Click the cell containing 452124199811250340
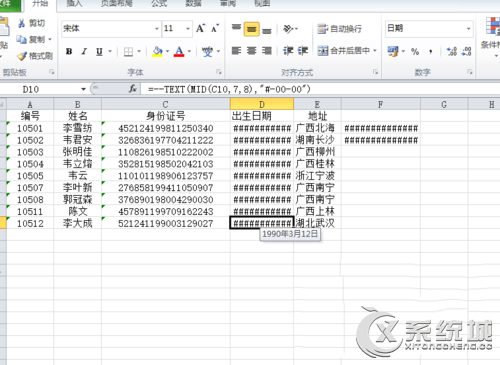The width and height of the screenshot is (500, 365). pyautogui.click(x=166, y=128)
